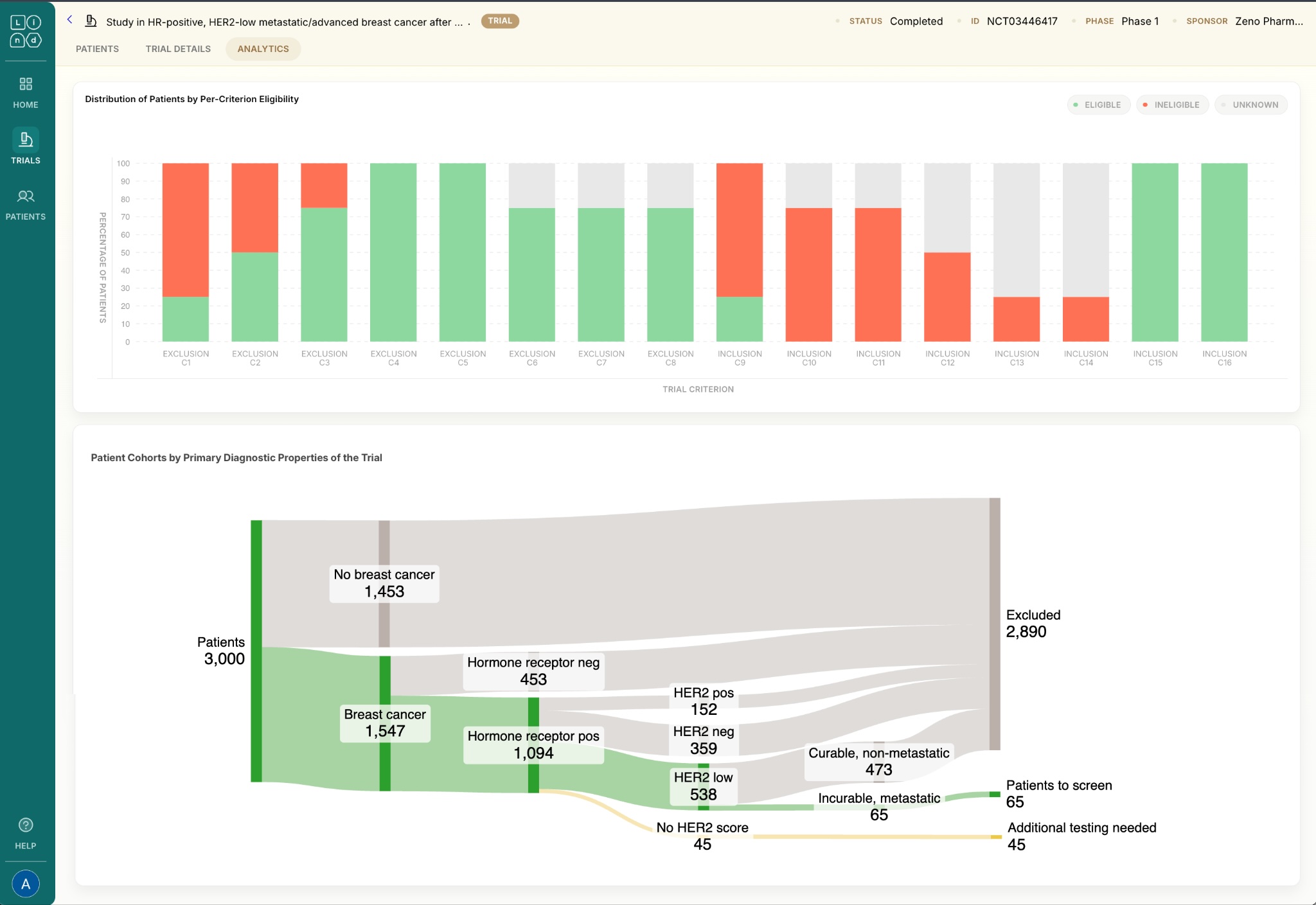1316x905 pixels.
Task: Click the TRIAL badge next to the title
Action: pyautogui.click(x=499, y=20)
